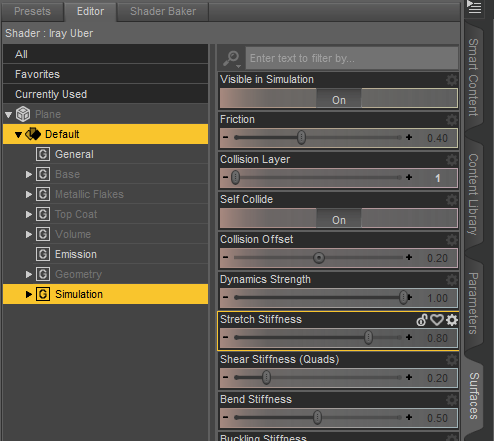Screen dimensions: 494x441
Task: Click the Shear Stiffness value 0.20
Action: click(x=437, y=378)
